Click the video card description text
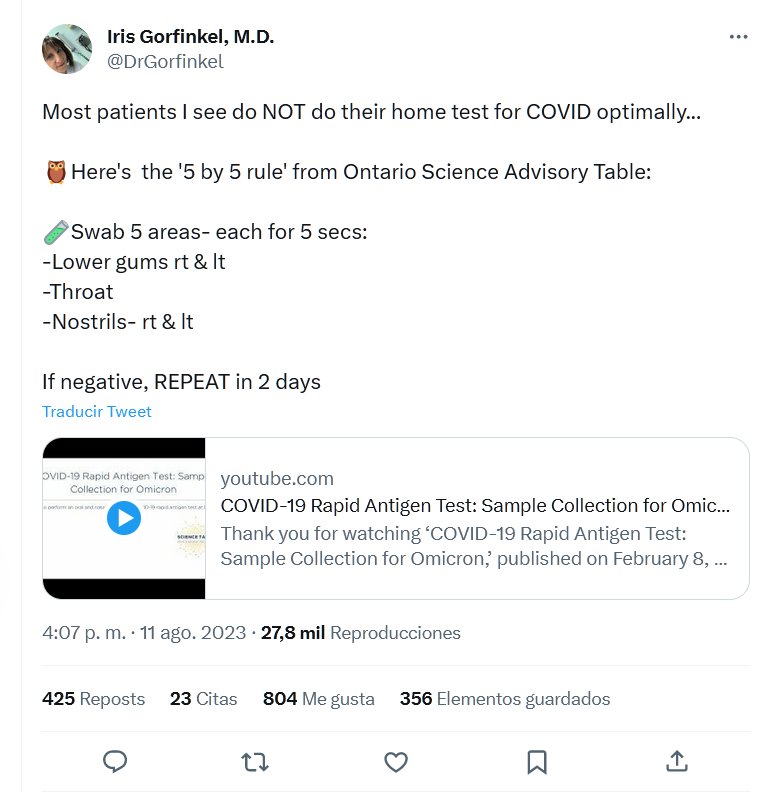The width and height of the screenshot is (770, 792). click(474, 546)
